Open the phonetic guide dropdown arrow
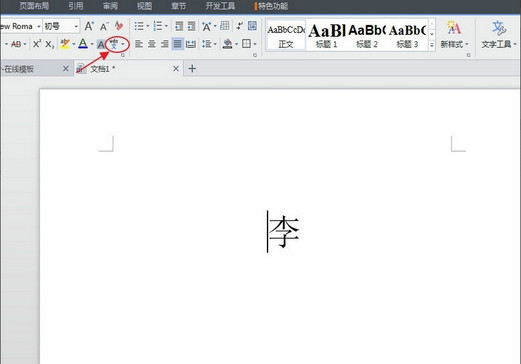The image size is (521, 364). tap(123, 44)
